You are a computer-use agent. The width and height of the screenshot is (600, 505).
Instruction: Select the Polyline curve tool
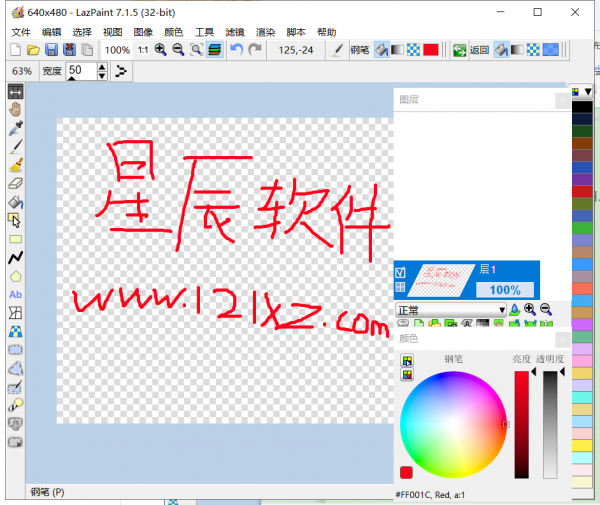click(15, 258)
